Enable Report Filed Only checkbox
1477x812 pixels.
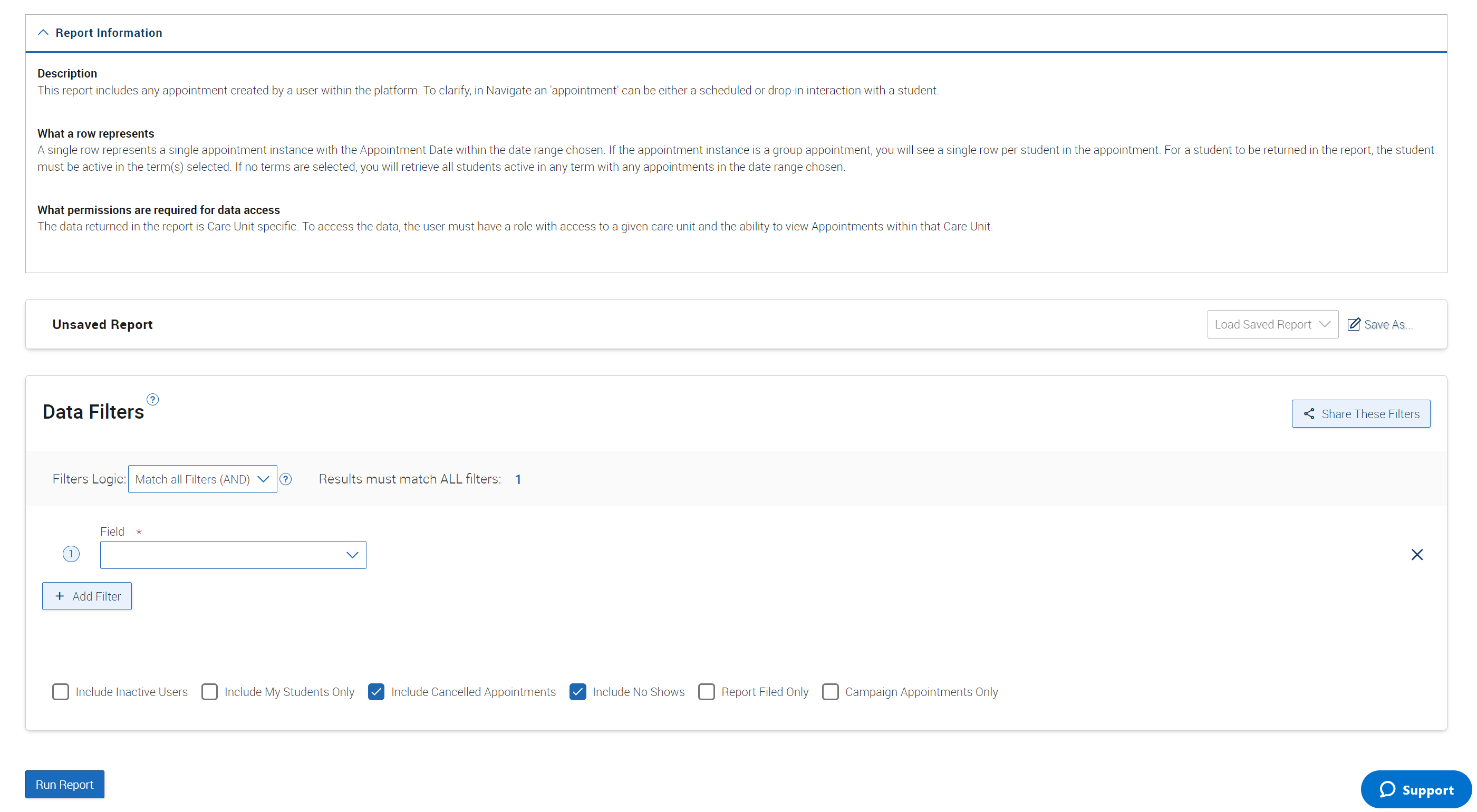coord(706,691)
